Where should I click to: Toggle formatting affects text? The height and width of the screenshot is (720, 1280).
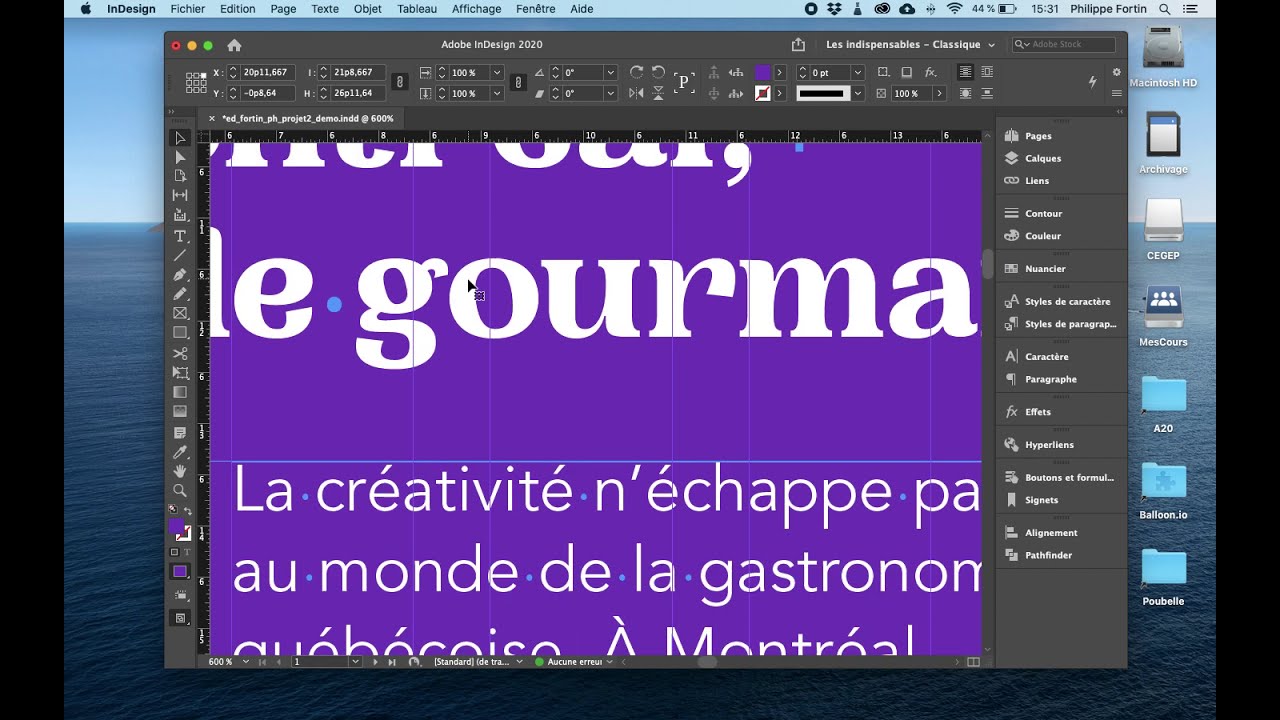click(x=187, y=552)
